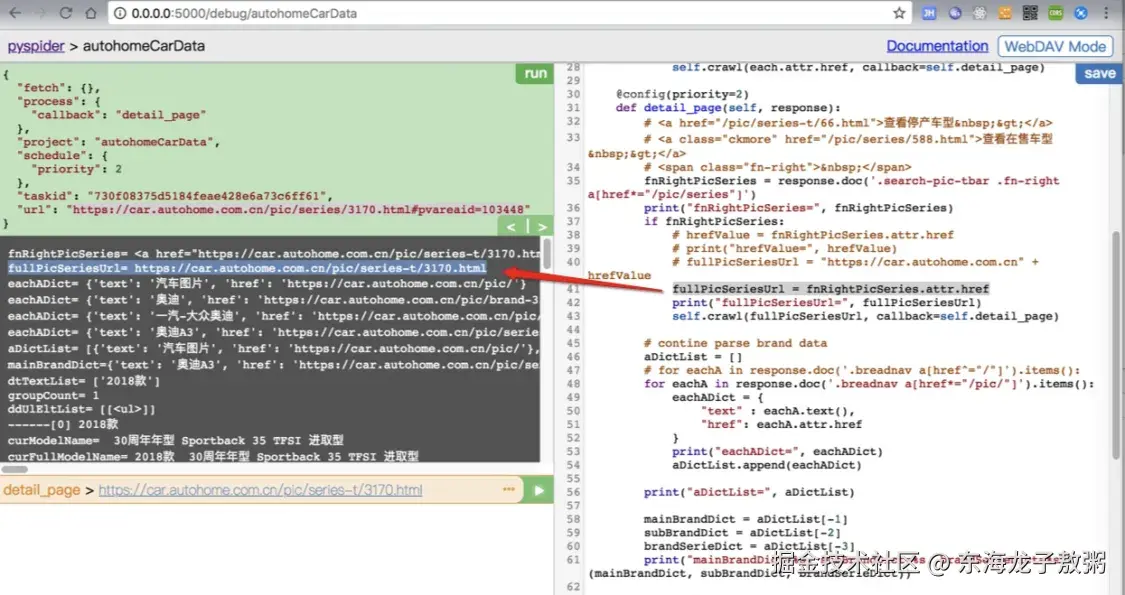
Task: Open the purple globe extension icon
Action: pos(954,13)
